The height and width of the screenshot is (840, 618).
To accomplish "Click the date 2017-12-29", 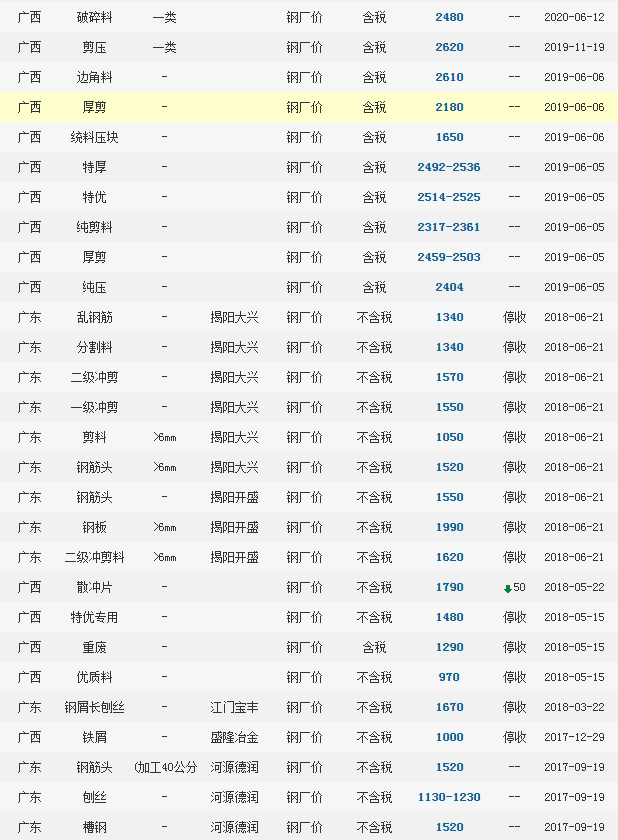I will pos(574,737).
